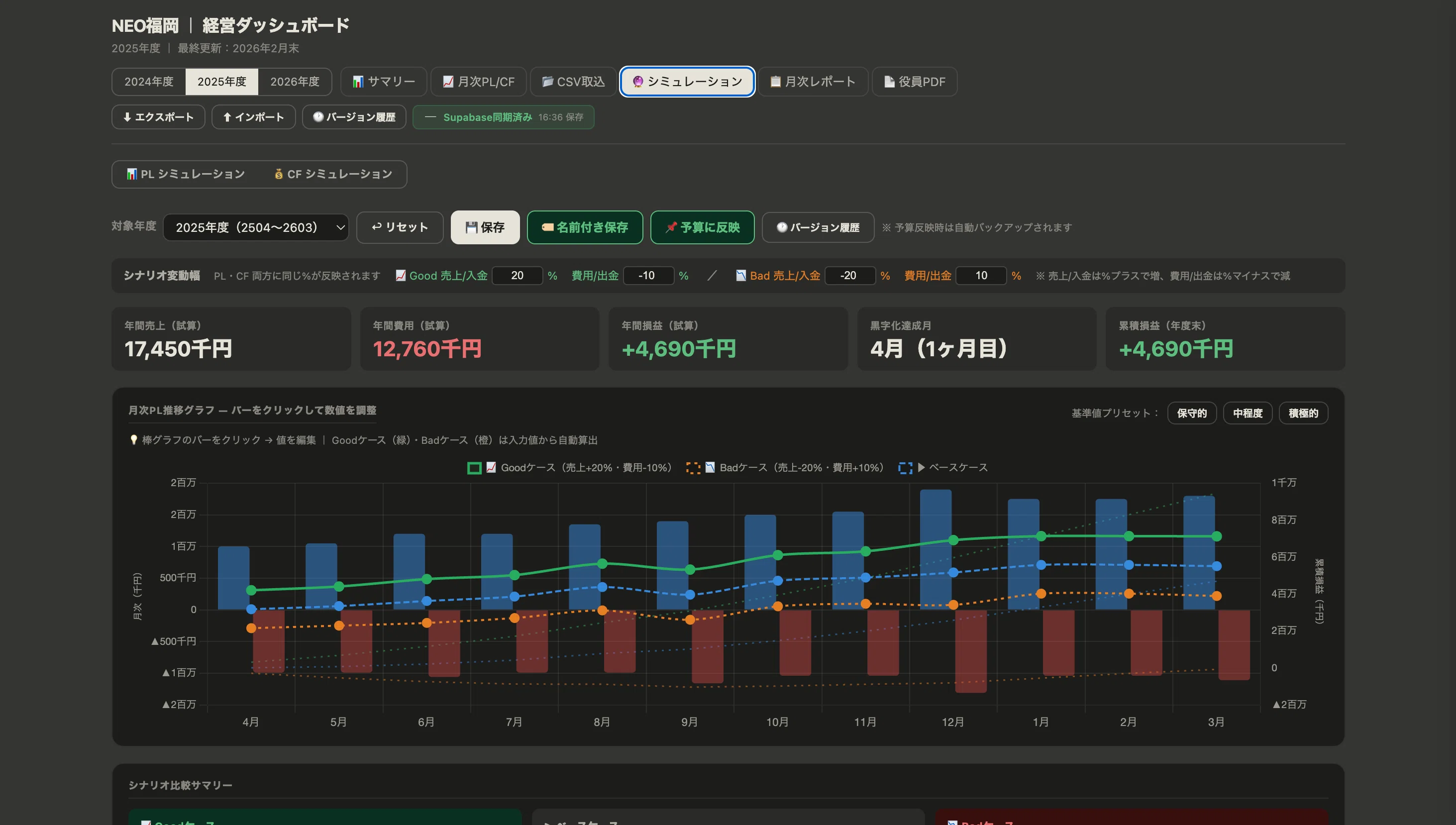
Task: Click the 3月 red cost bar
Action: pyautogui.click(x=1234, y=645)
